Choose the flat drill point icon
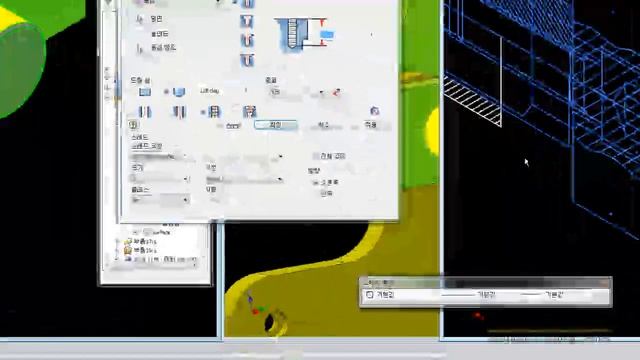The height and width of the screenshot is (360, 640). click(144, 92)
